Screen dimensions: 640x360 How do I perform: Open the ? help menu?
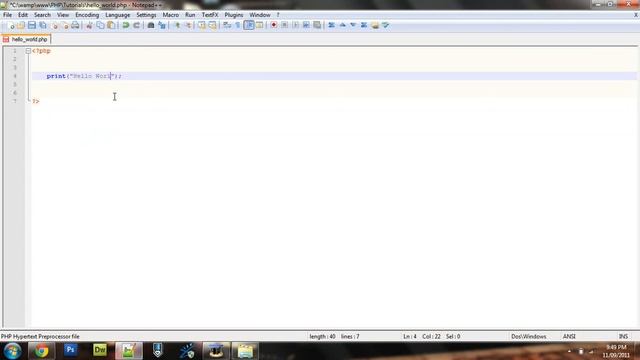[x=278, y=15]
